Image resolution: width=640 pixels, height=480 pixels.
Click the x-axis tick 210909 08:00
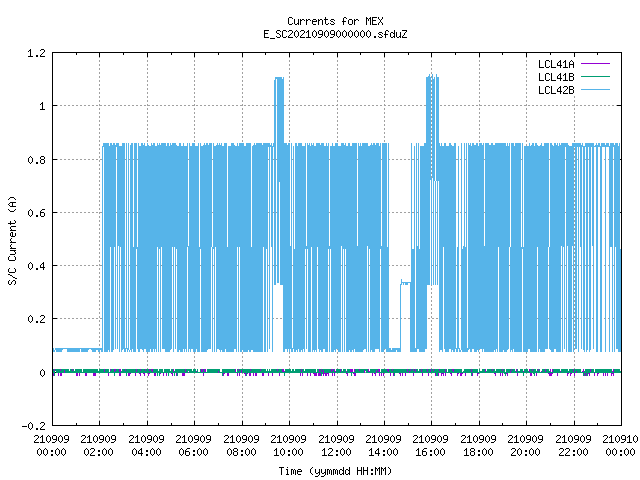[x=241, y=446]
